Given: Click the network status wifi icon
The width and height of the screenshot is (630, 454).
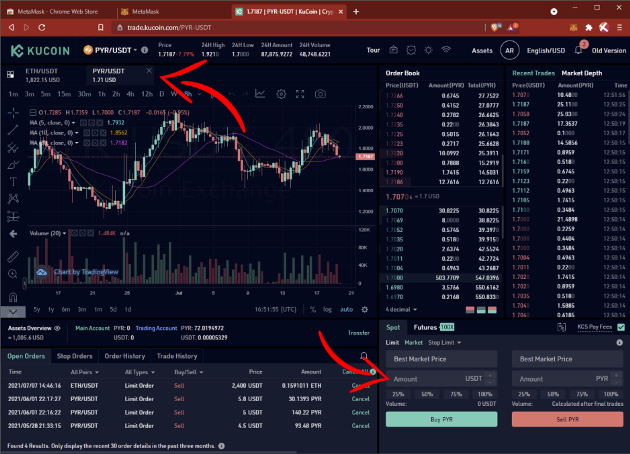Looking at the screenshot, I should point(446,49).
